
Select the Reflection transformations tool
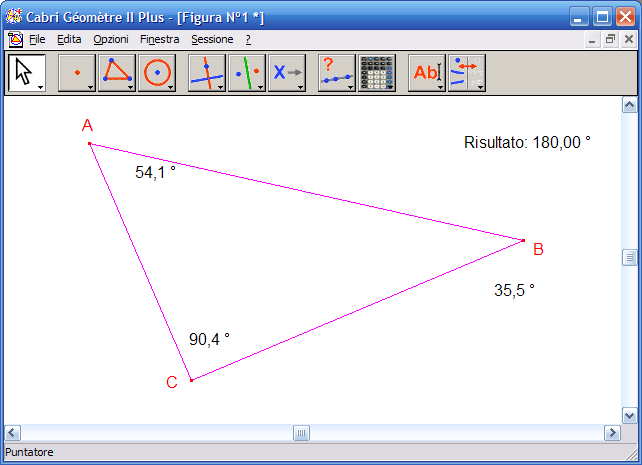click(x=247, y=72)
